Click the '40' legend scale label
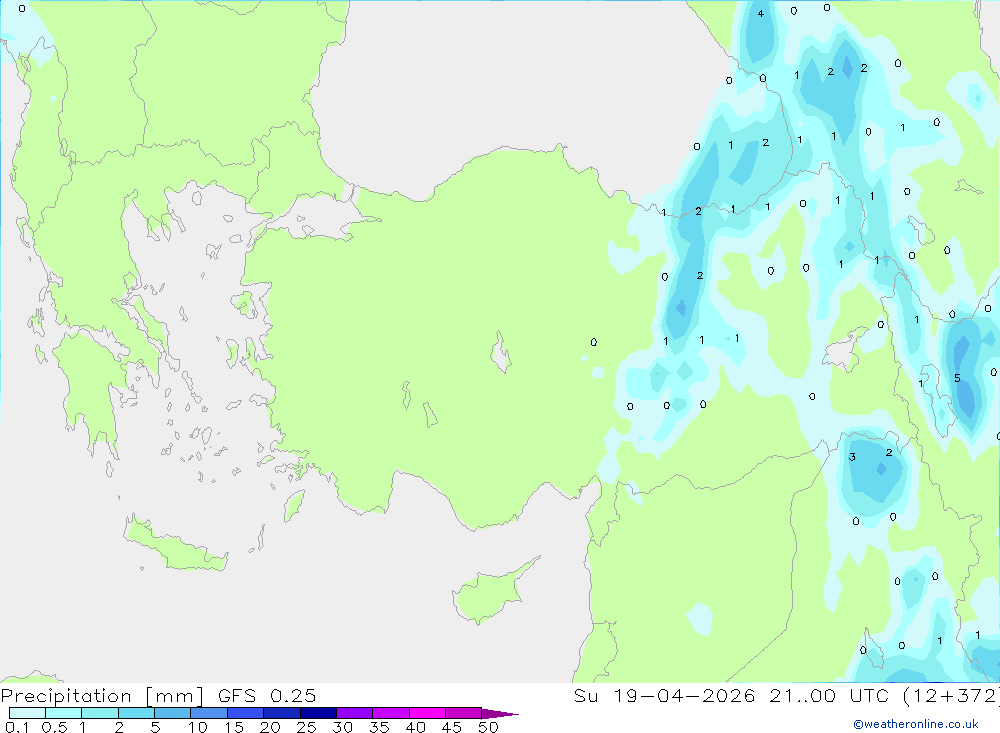This screenshot has width=1000, height=733. coord(416,727)
